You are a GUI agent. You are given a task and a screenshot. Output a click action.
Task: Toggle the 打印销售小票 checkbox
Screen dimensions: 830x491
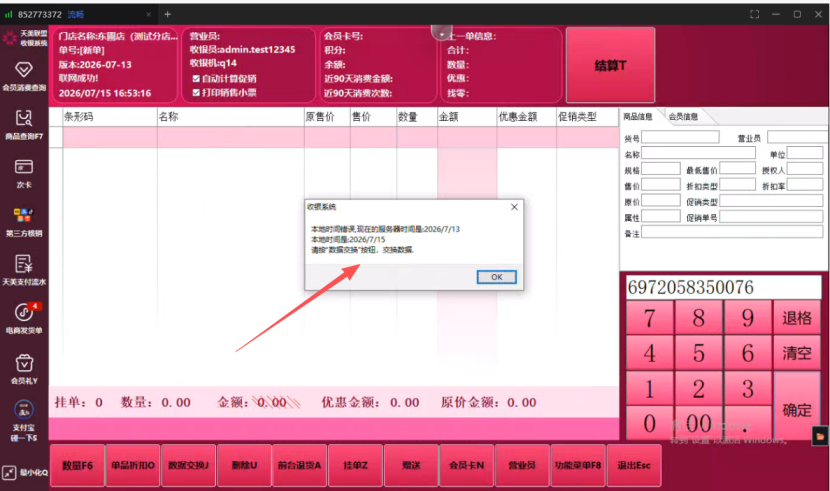click(x=196, y=93)
